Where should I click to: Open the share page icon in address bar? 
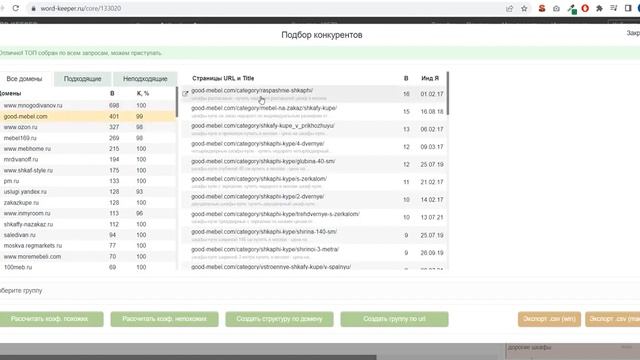[x=509, y=8]
